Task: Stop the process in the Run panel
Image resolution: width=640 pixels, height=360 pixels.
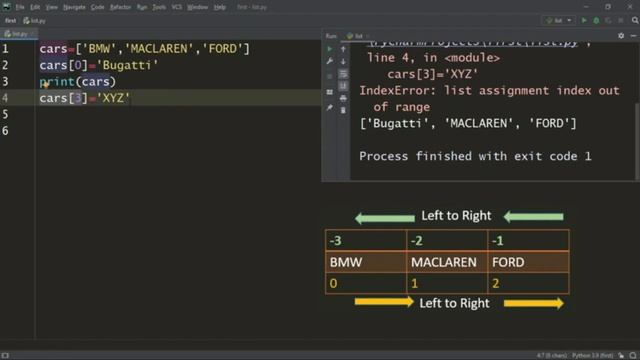Action: pos(330,76)
